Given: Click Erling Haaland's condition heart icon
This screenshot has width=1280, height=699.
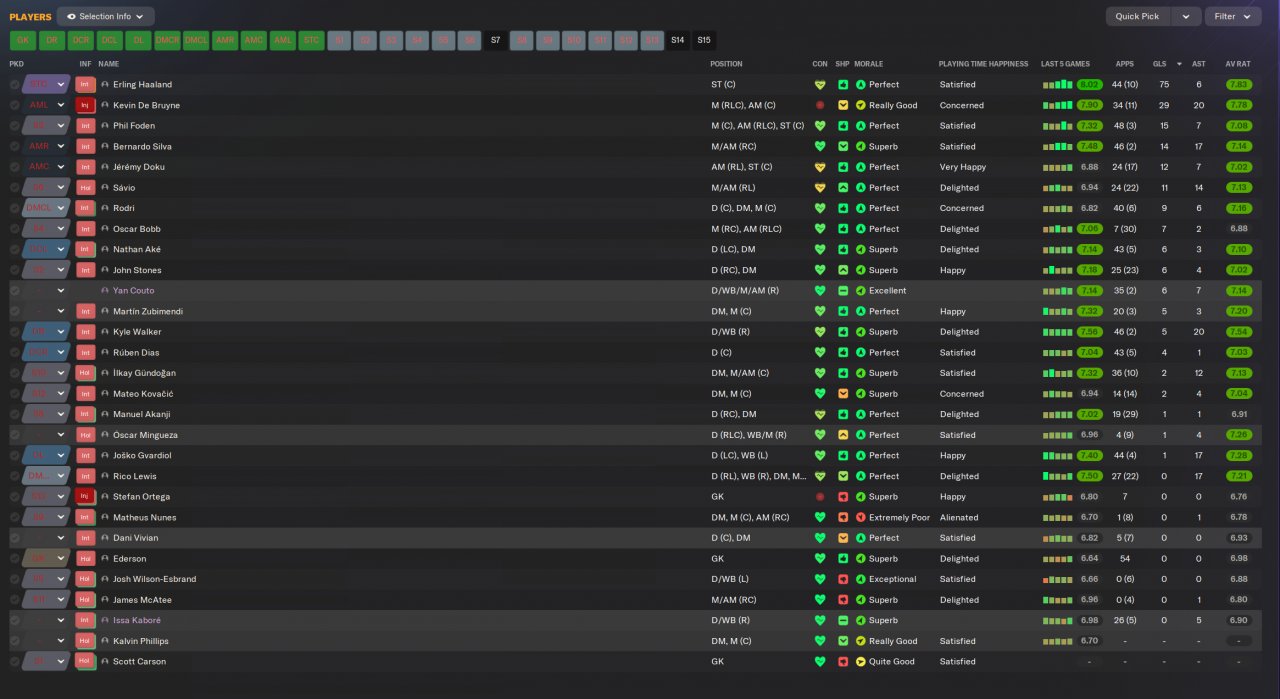Looking at the screenshot, I should (x=820, y=85).
